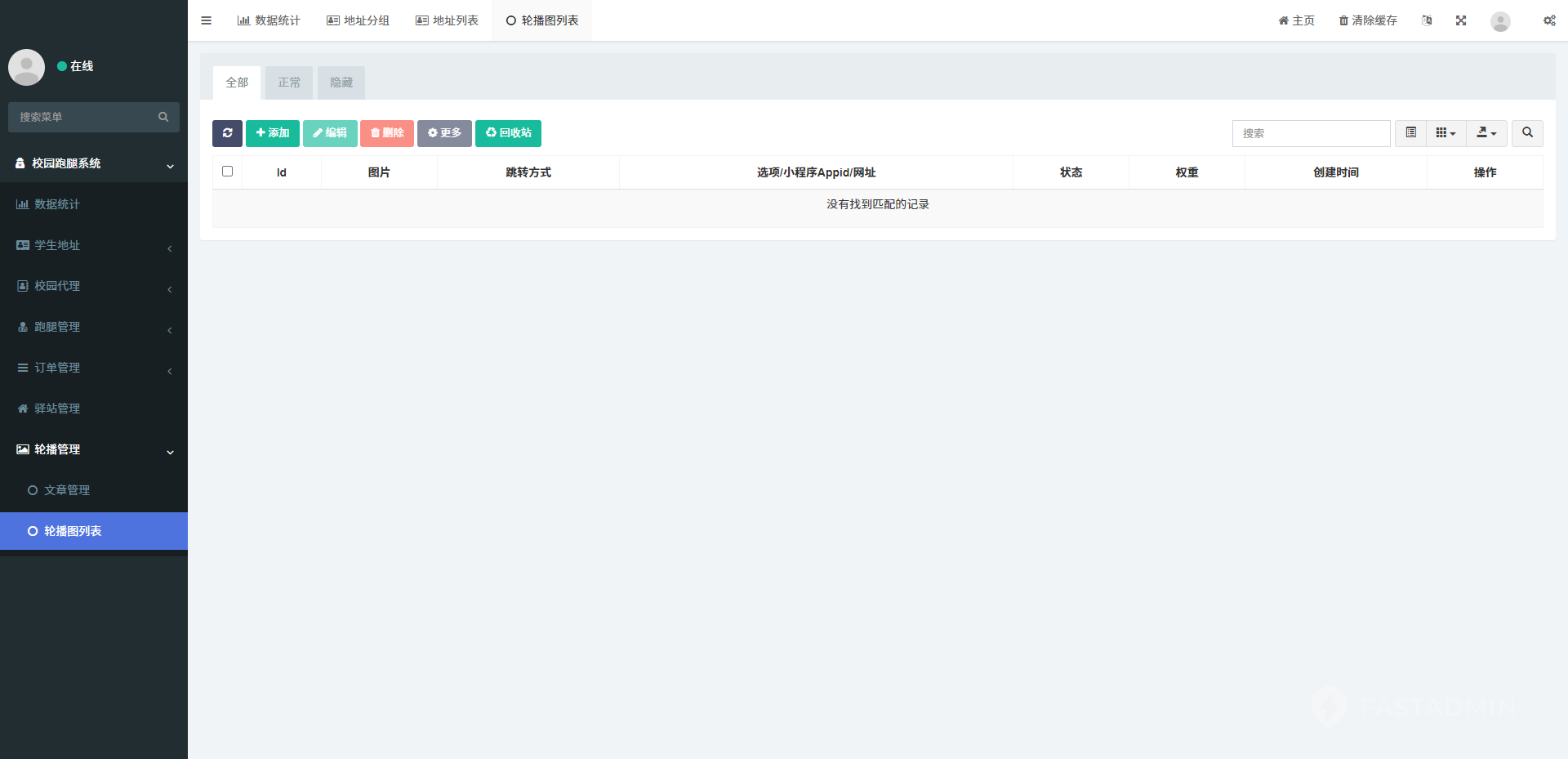1568x759 pixels.
Task: Open the user avatar in top bar
Action: 1500,21
